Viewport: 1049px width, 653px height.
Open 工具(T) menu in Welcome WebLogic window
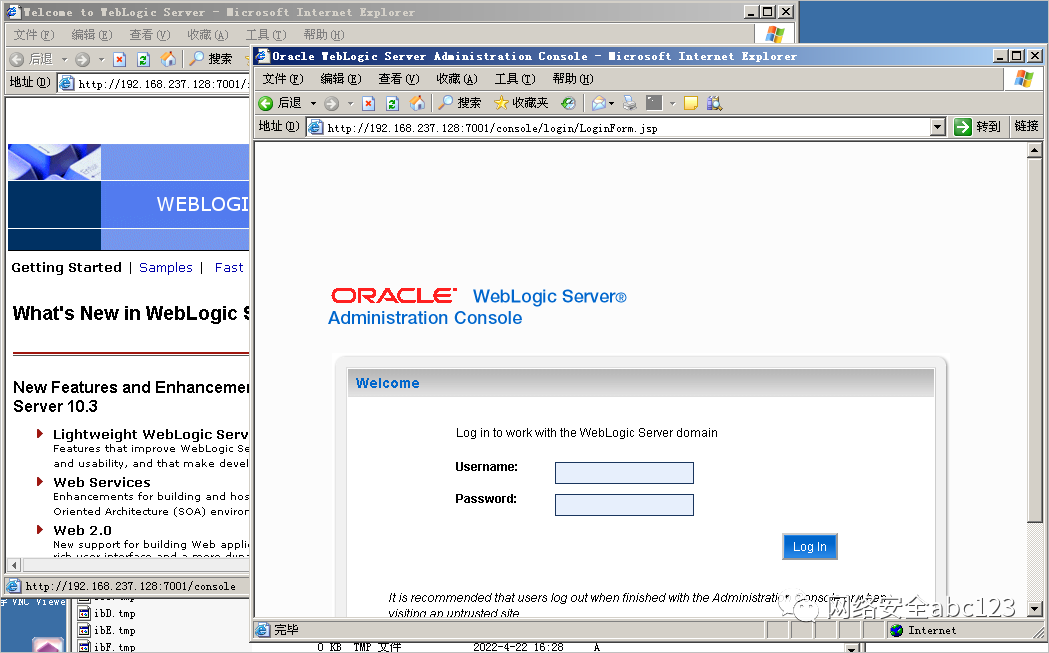tap(266, 35)
